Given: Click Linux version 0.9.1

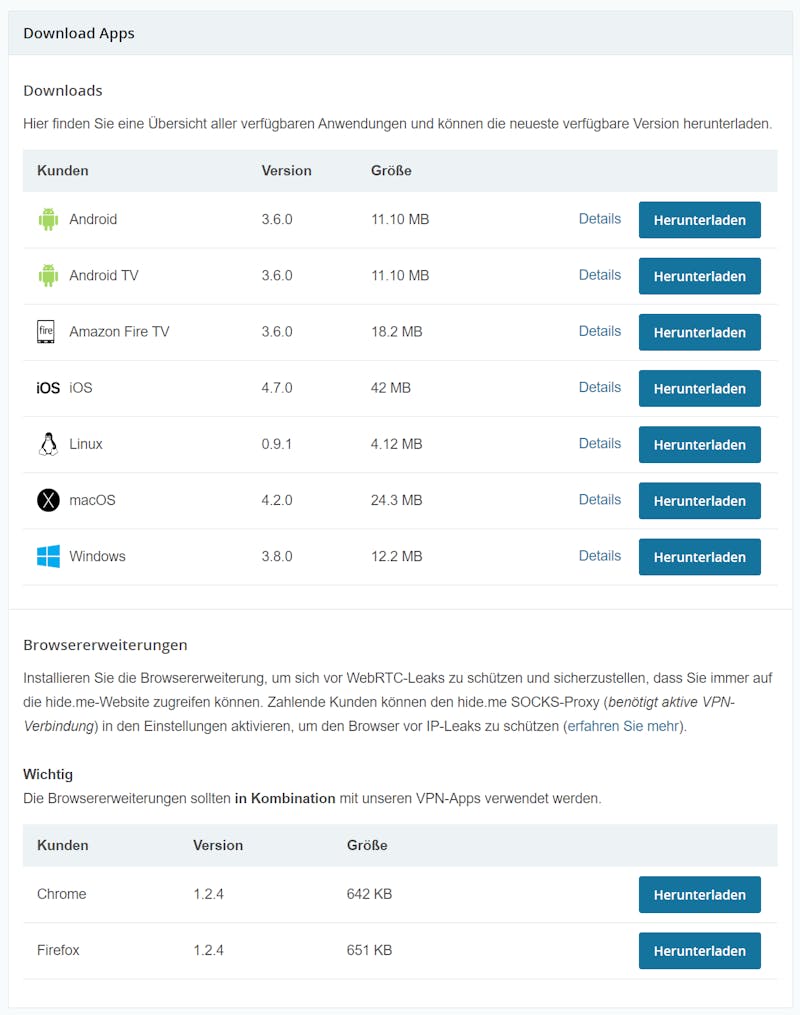Looking at the screenshot, I should [x=276, y=444].
